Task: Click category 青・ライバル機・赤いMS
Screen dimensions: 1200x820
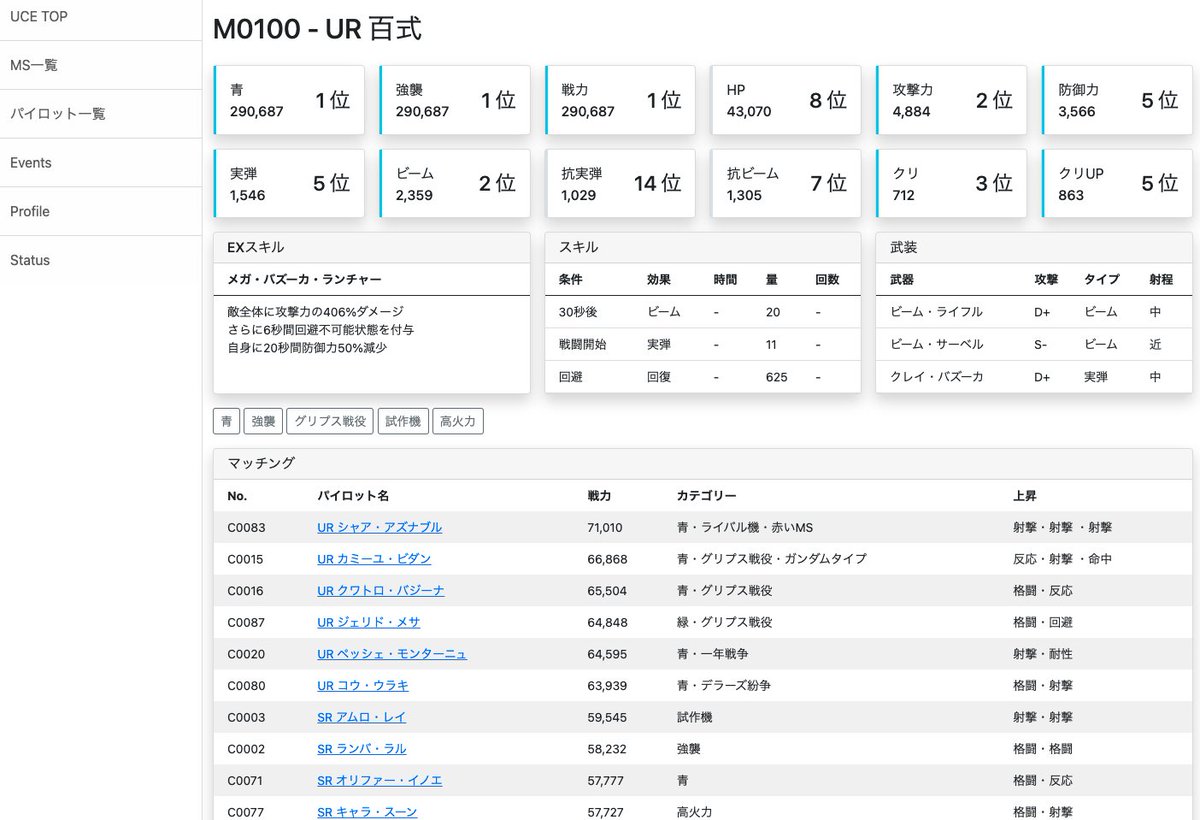Action: click(745, 527)
